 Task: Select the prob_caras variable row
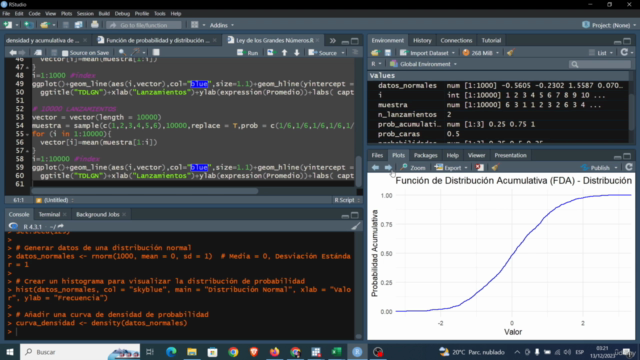pos(498,134)
